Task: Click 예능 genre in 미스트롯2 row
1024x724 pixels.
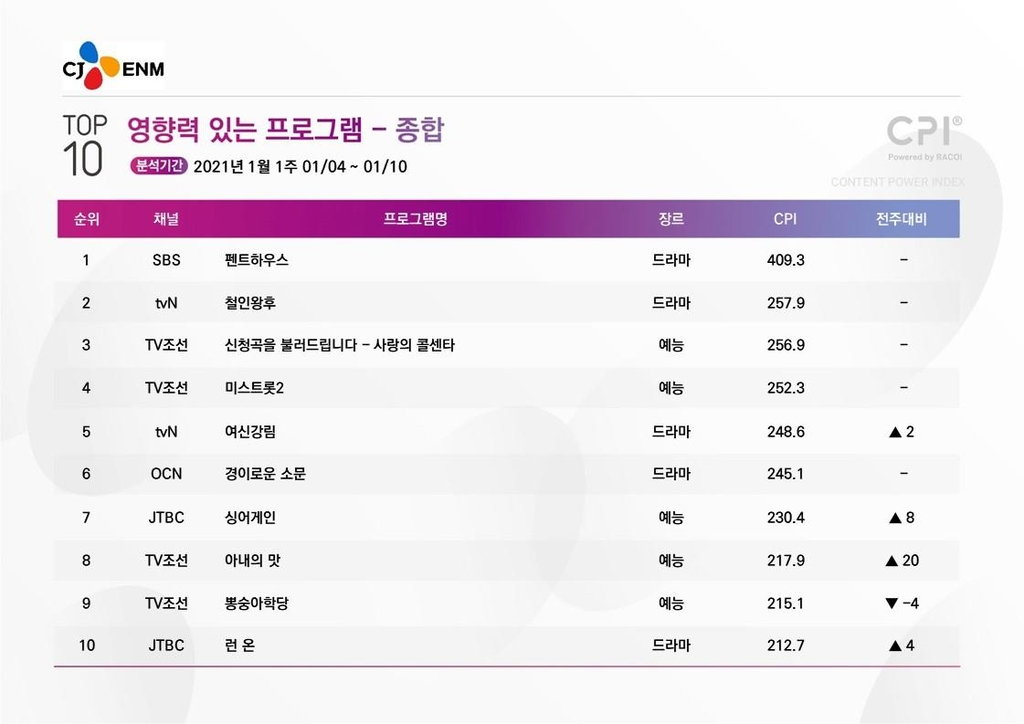Action: (671, 388)
